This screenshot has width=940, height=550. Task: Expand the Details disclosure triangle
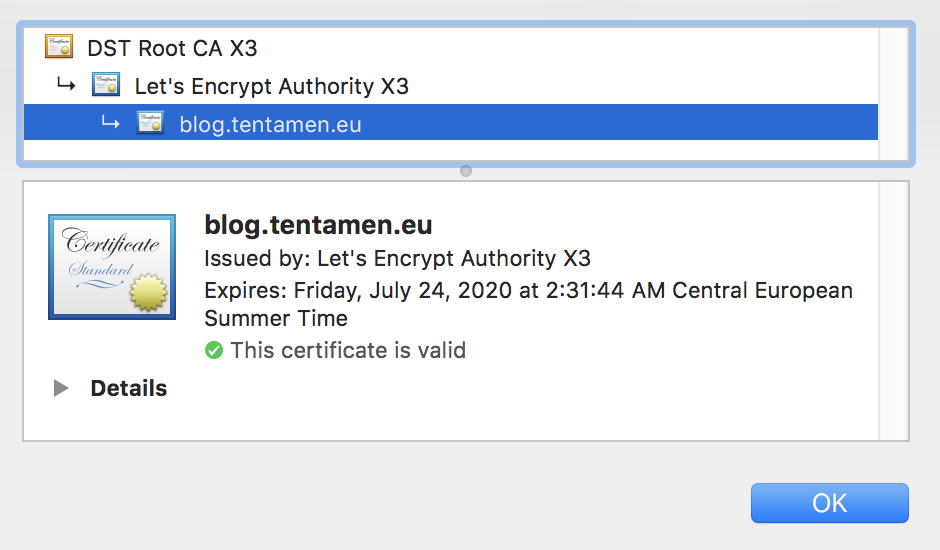click(61, 388)
